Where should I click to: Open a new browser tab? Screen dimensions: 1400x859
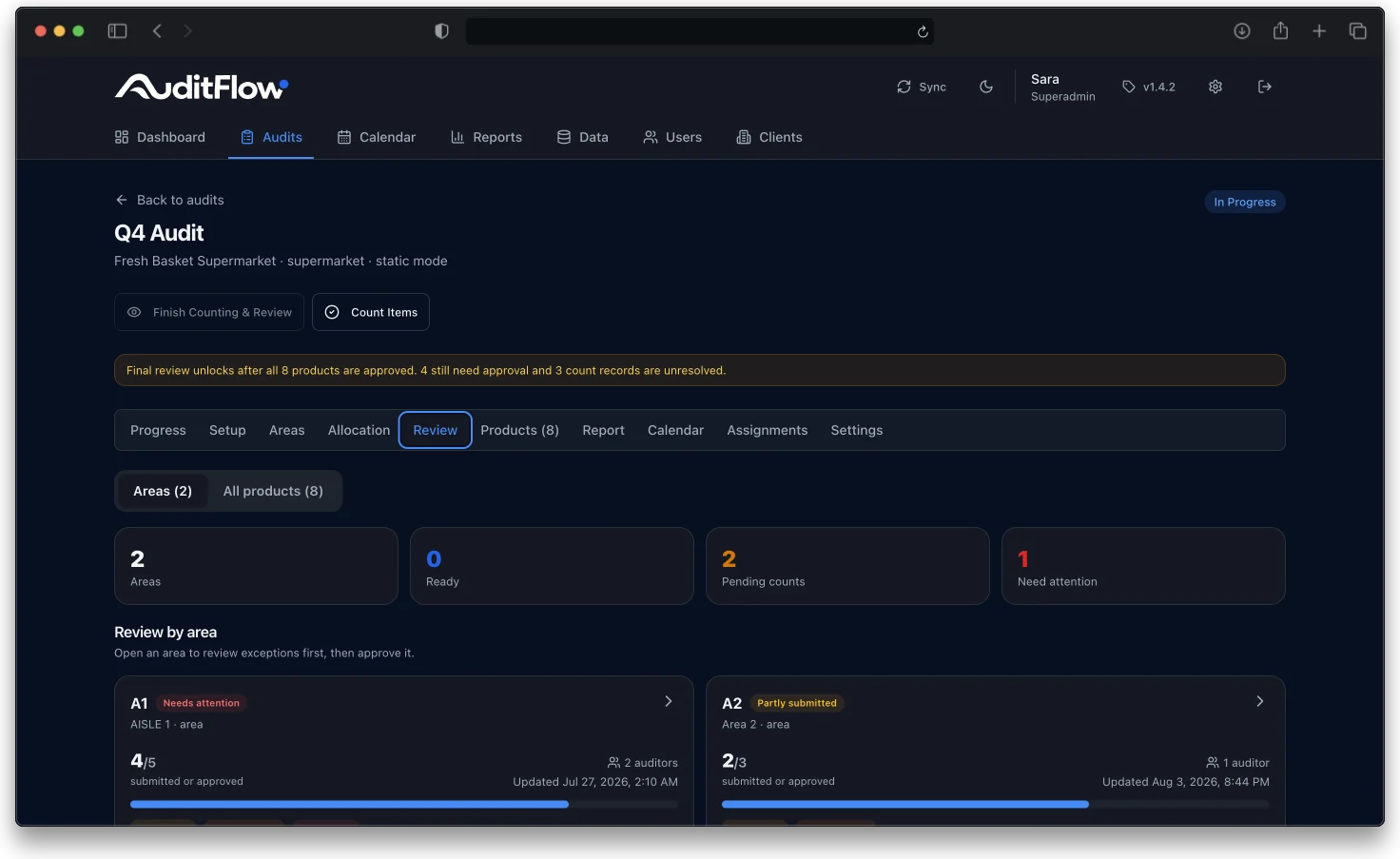click(1319, 31)
